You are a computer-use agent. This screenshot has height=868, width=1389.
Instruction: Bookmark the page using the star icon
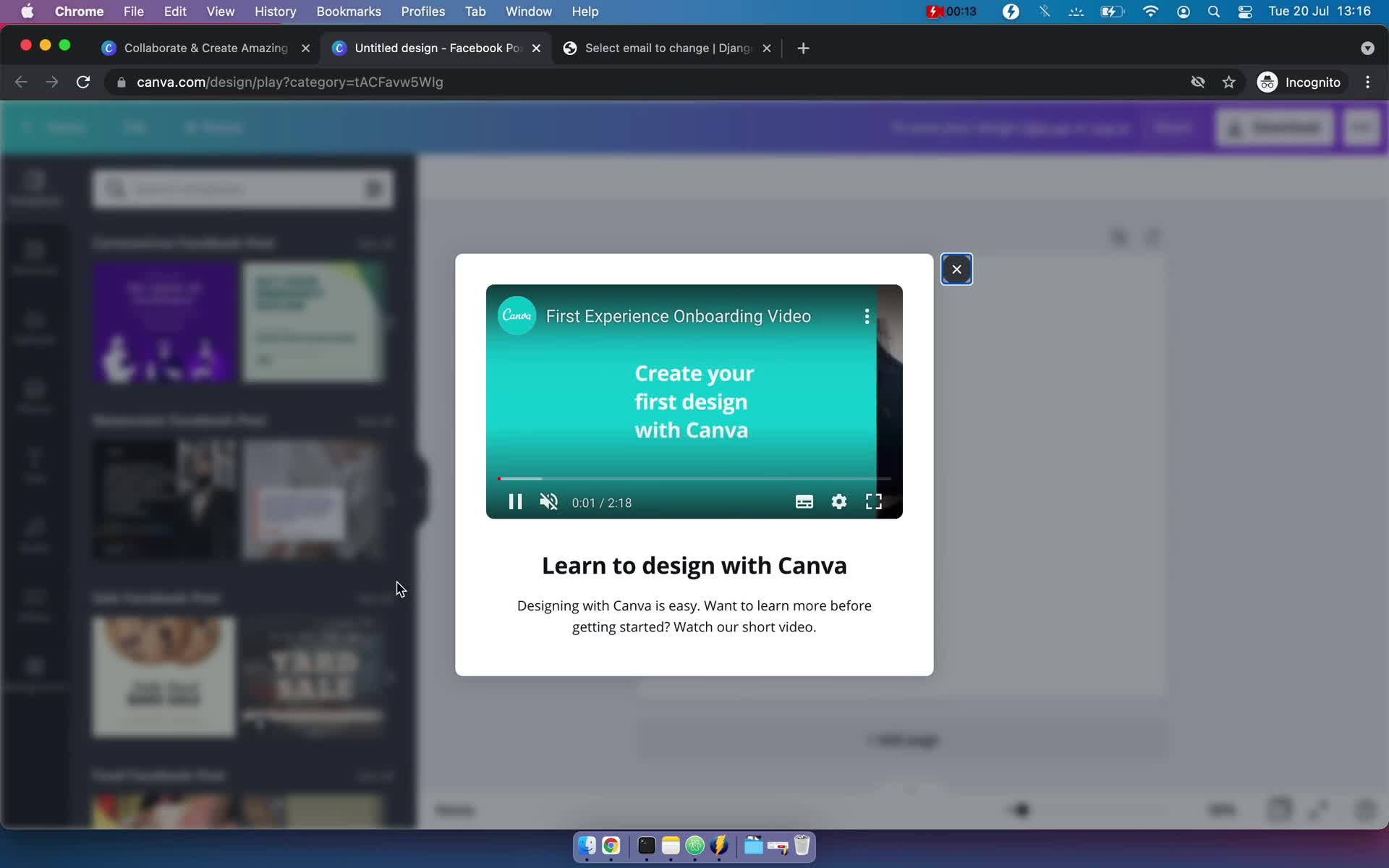click(x=1228, y=82)
